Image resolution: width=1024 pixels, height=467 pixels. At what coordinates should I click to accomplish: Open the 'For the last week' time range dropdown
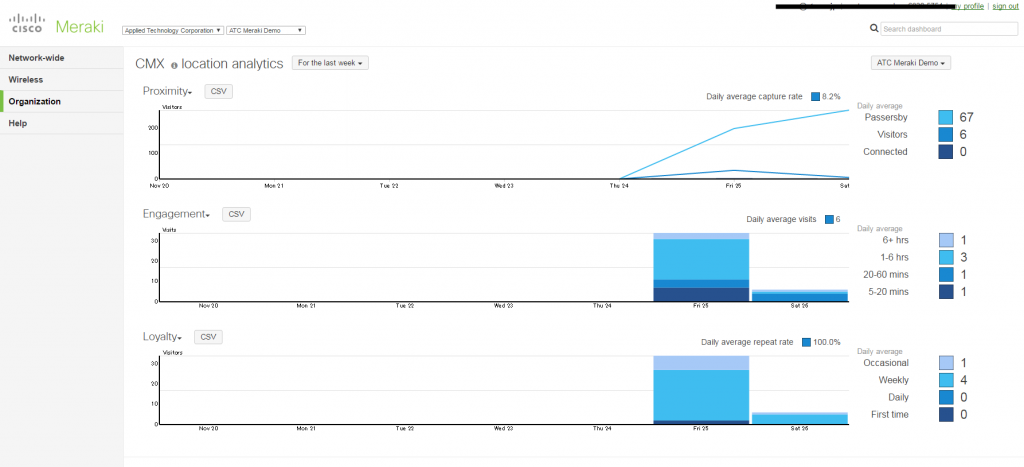[x=330, y=63]
